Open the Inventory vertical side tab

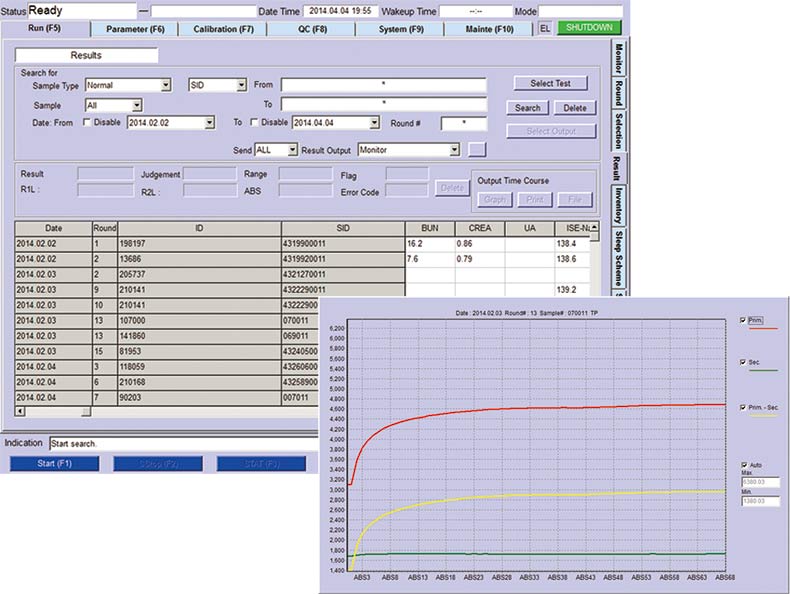(618, 204)
